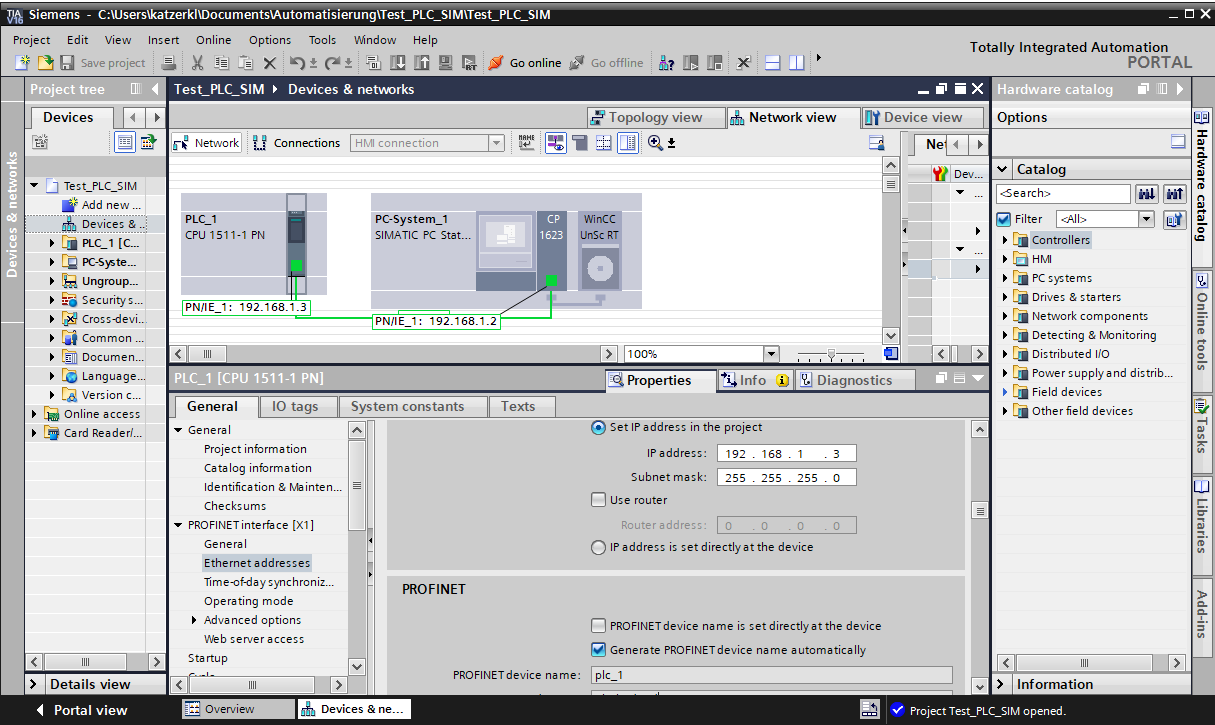This screenshot has width=1215, height=725.
Task: Open the Insert menu
Action: (164, 40)
